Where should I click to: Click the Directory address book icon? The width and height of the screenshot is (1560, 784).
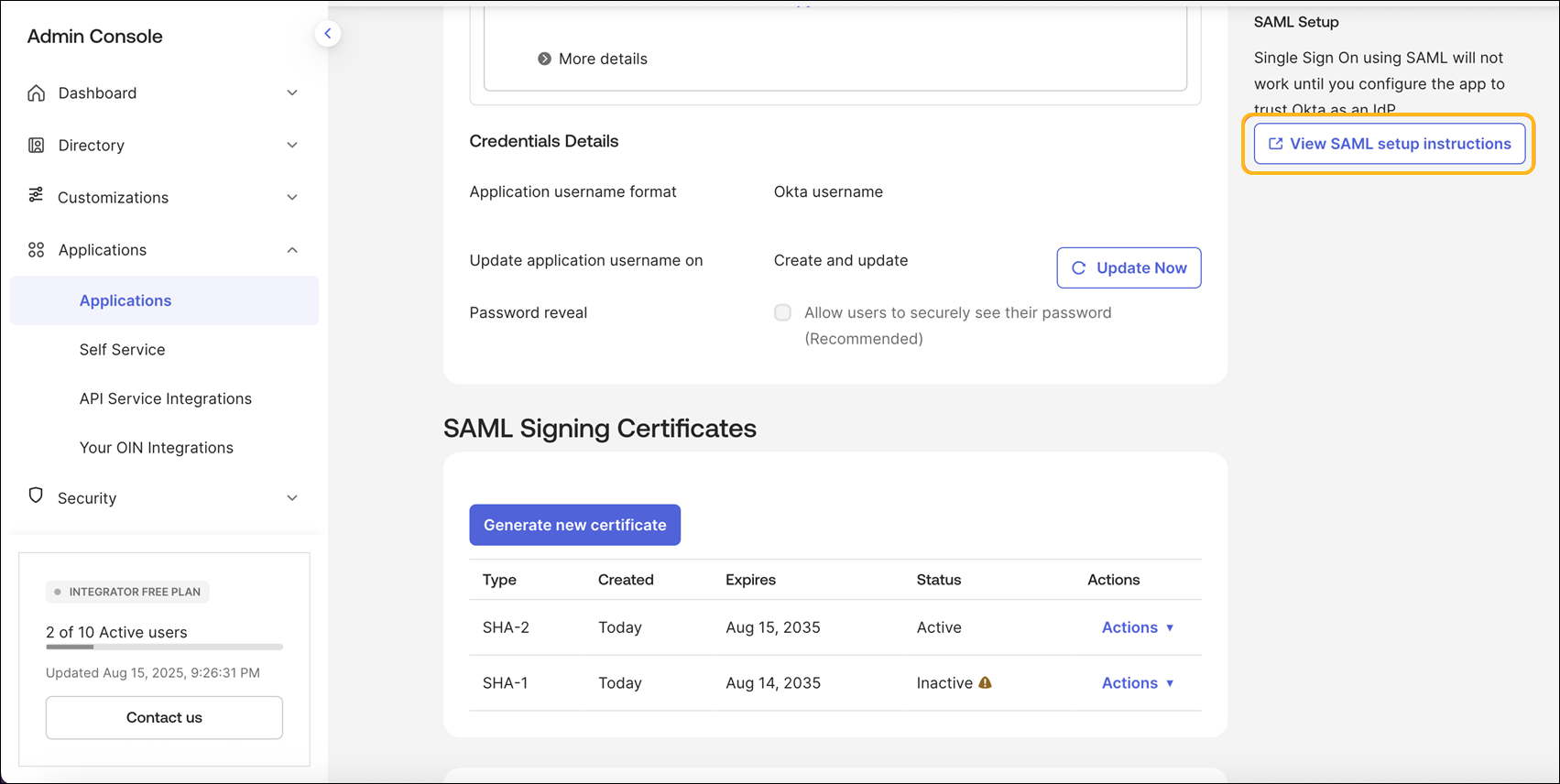pyautogui.click(x=36, y=146)
